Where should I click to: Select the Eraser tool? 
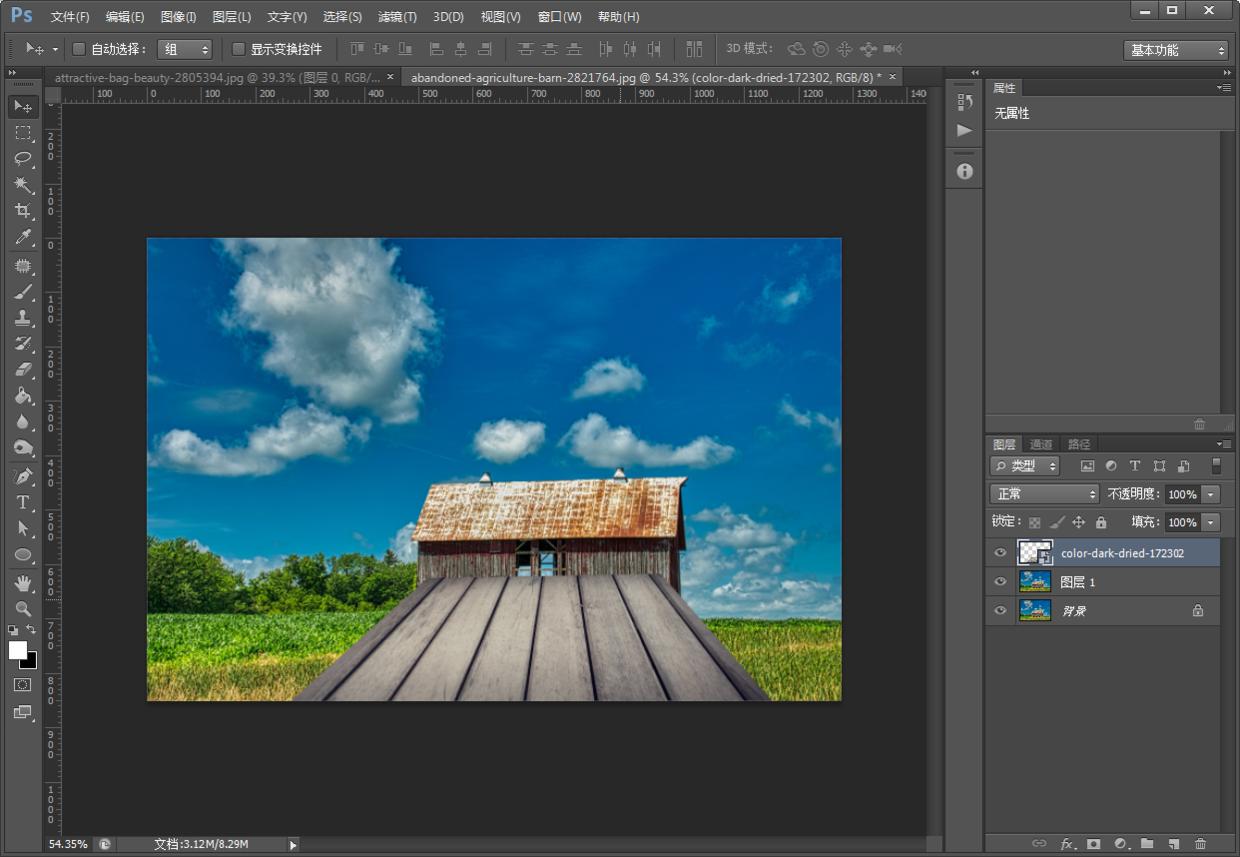click(x=23, y=370)
